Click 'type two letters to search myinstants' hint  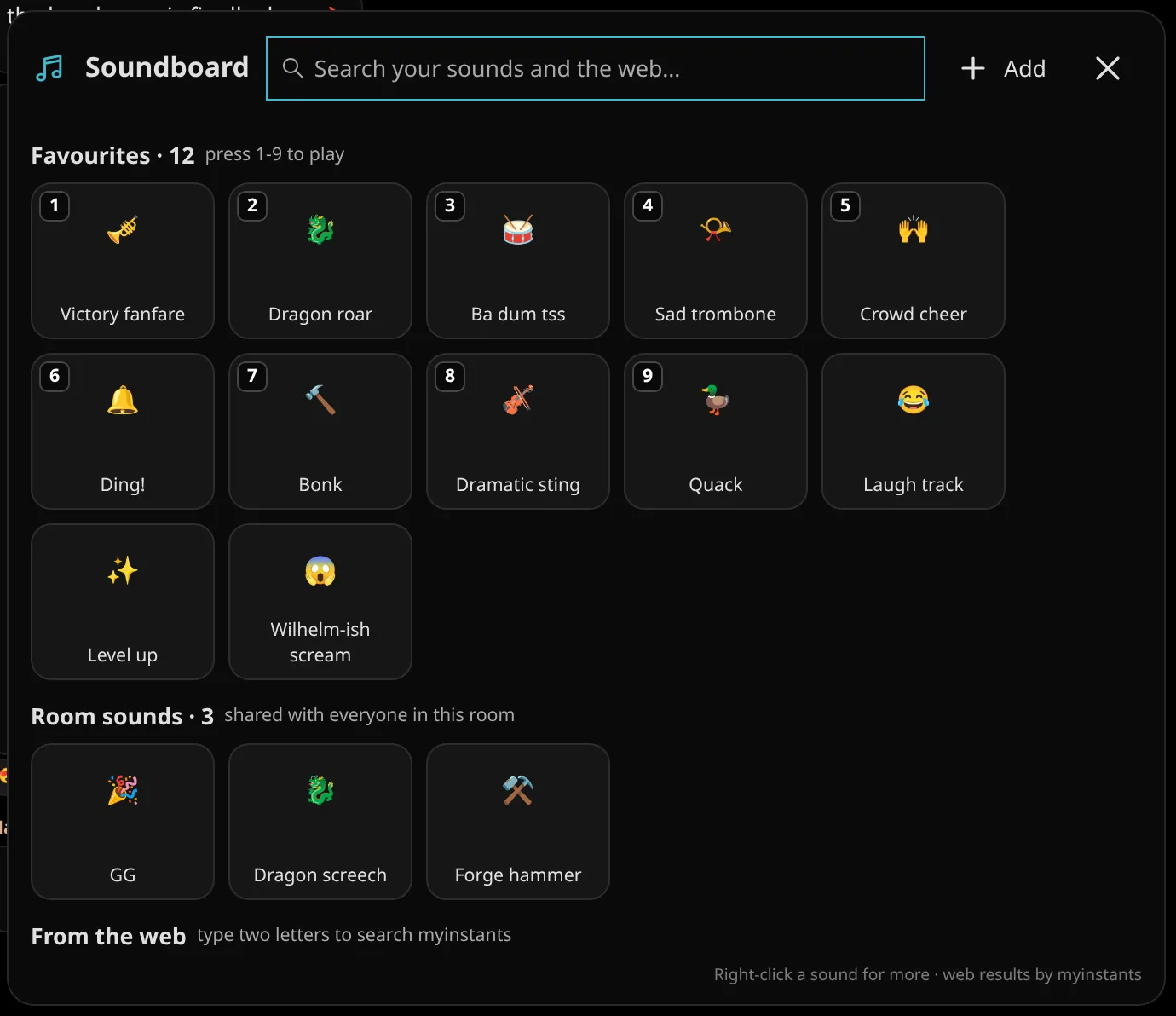pos(354,935)
